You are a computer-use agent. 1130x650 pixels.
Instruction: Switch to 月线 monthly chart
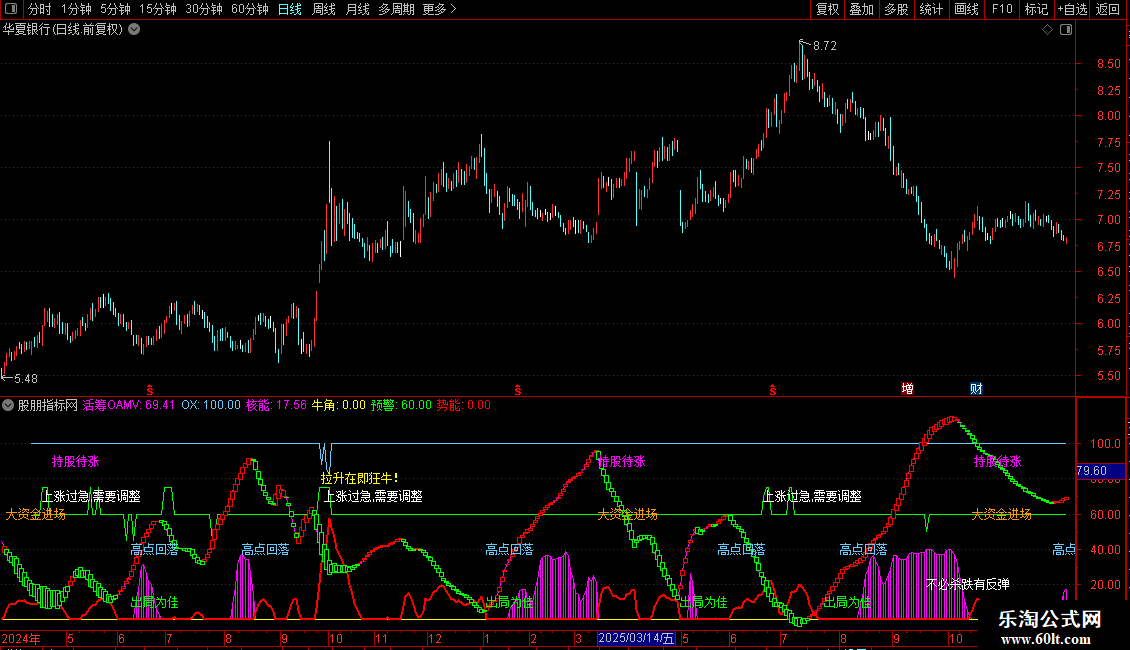coord(357,9)
